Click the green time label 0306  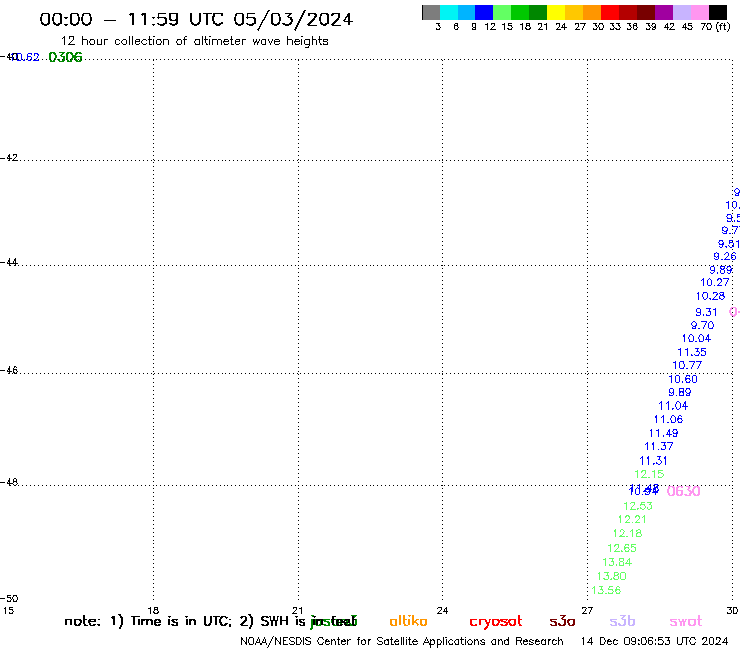(x=65, y=58)
